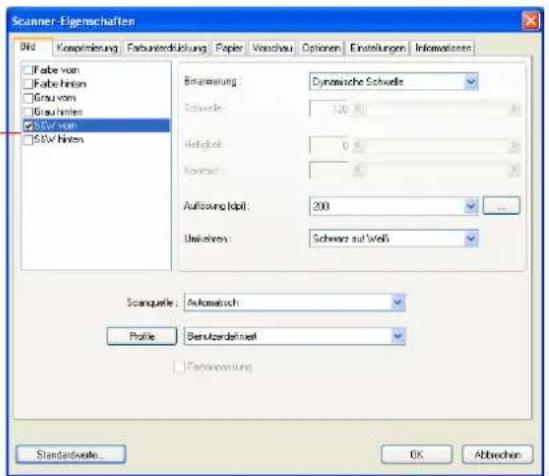Viewport: 549px width, 476px height.
Task: Toggle the Farbanpassung checkbox
Action: [x=179, y=367]
